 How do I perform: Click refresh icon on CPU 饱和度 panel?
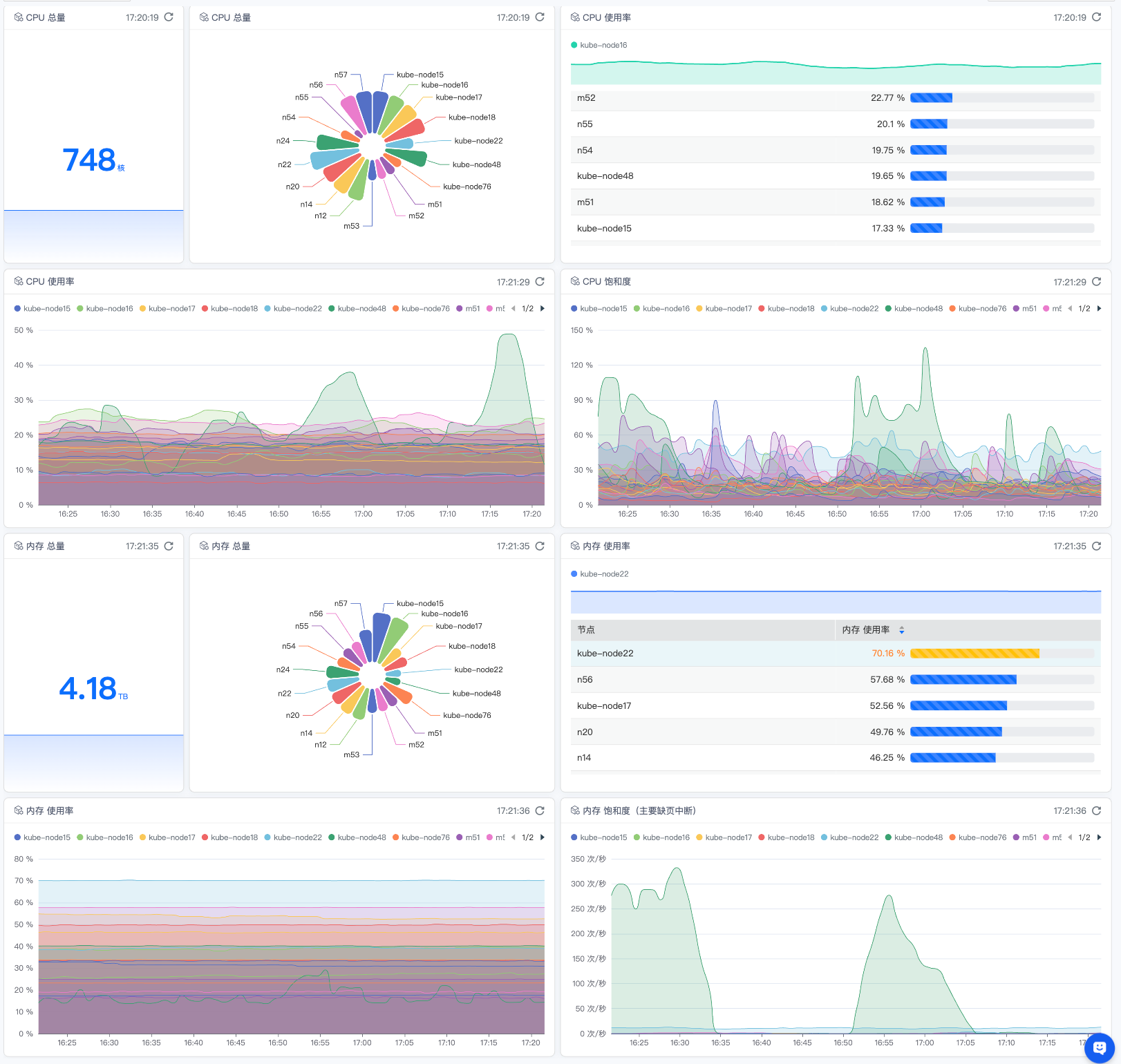[1096, 282]
